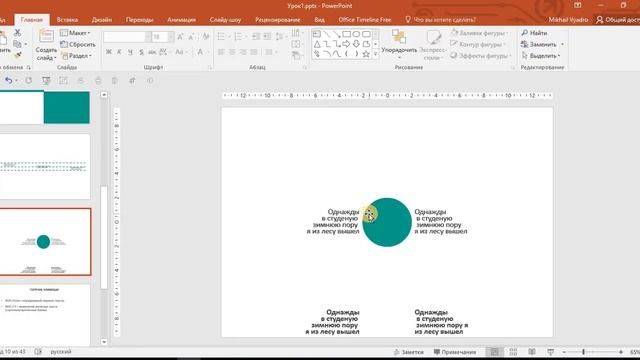Open the Контур фигуры shape outline dropdown
This screenshot has height=360, width=640.
(478, 44)
